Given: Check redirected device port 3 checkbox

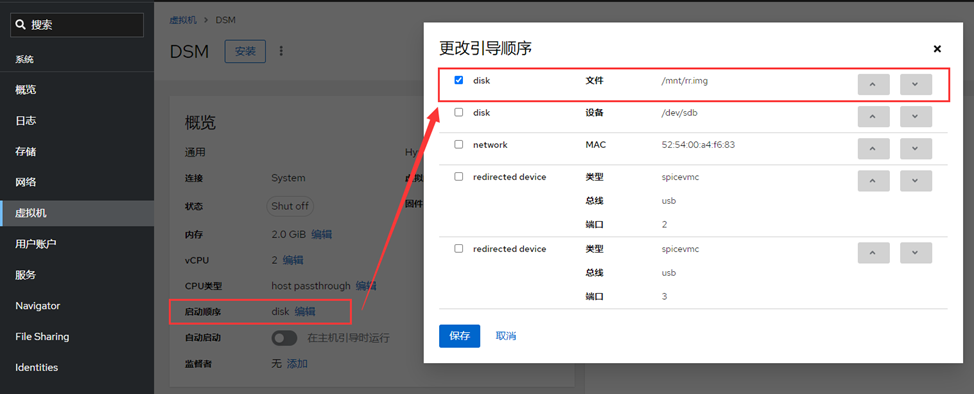Looking at the screenshot, I should coord(458,249).
